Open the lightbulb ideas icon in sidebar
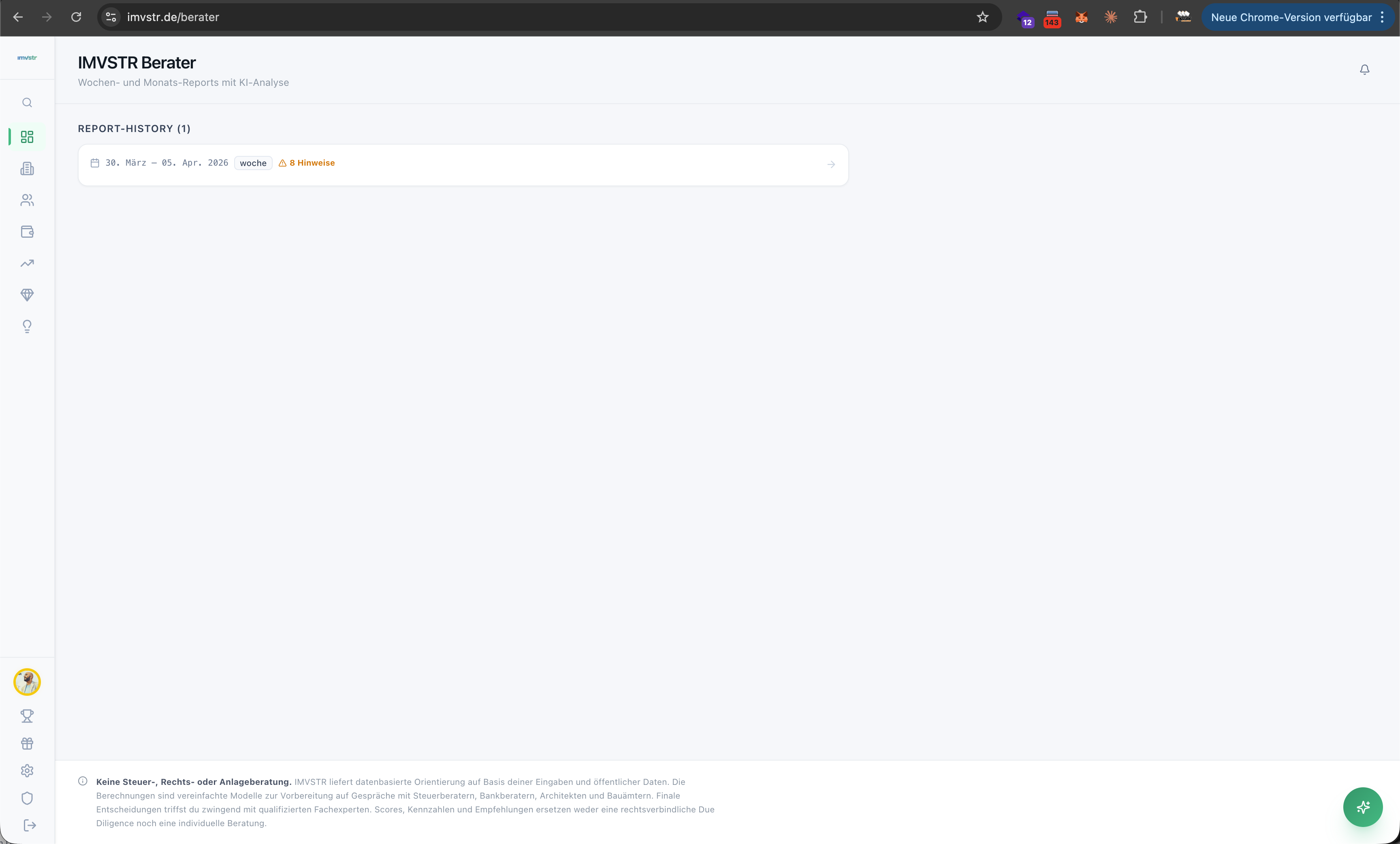Viewport: 1400px width, 844px height. (x=27, y=326)
